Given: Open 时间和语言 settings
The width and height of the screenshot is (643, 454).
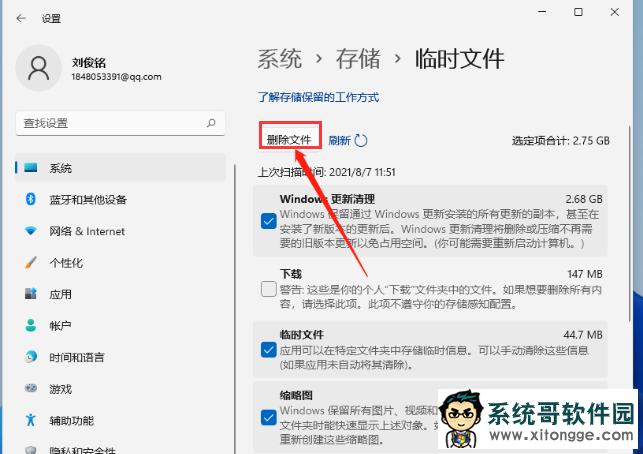Looking at the screenshot, I should [121, 357].
